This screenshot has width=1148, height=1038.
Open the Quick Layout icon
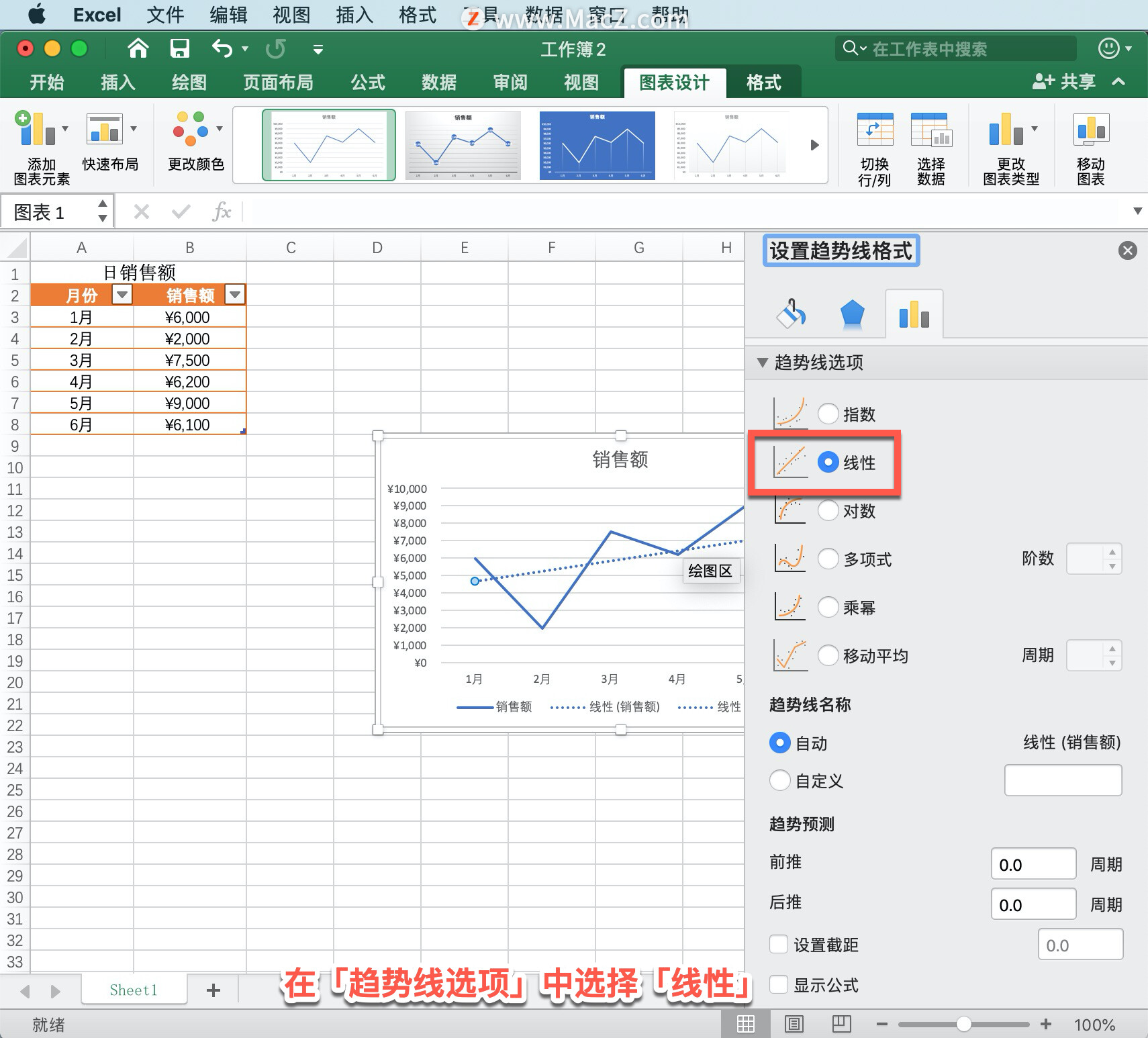pos(105,128)
